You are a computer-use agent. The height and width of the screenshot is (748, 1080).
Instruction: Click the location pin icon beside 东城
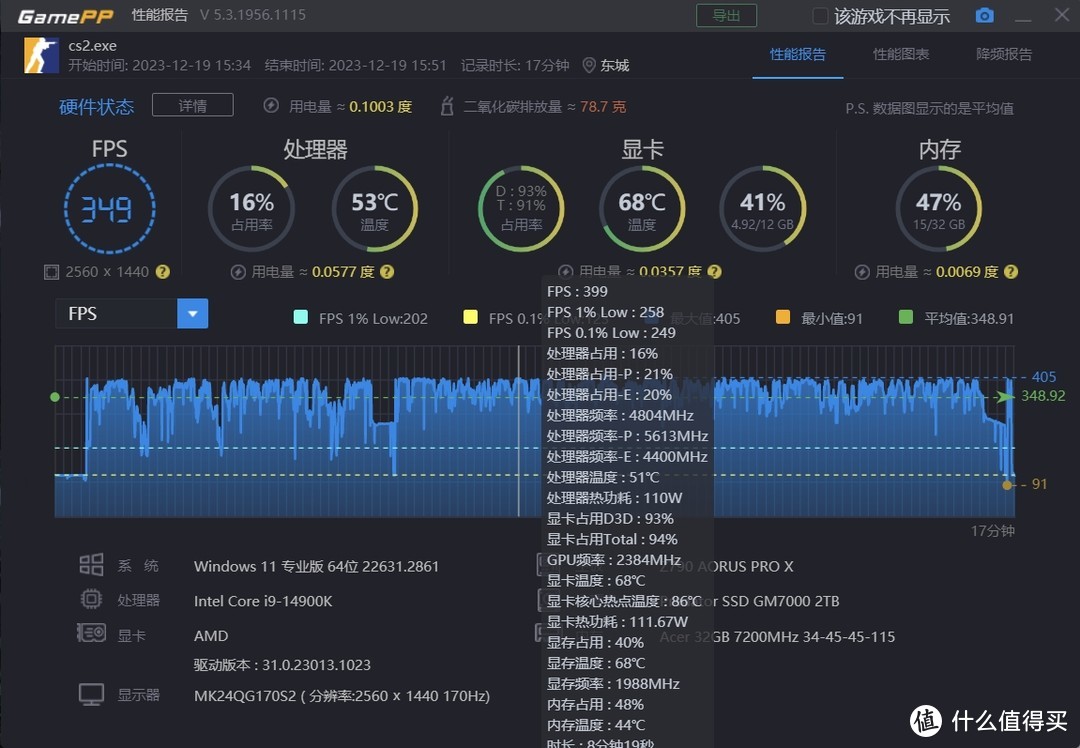(589, 65)
